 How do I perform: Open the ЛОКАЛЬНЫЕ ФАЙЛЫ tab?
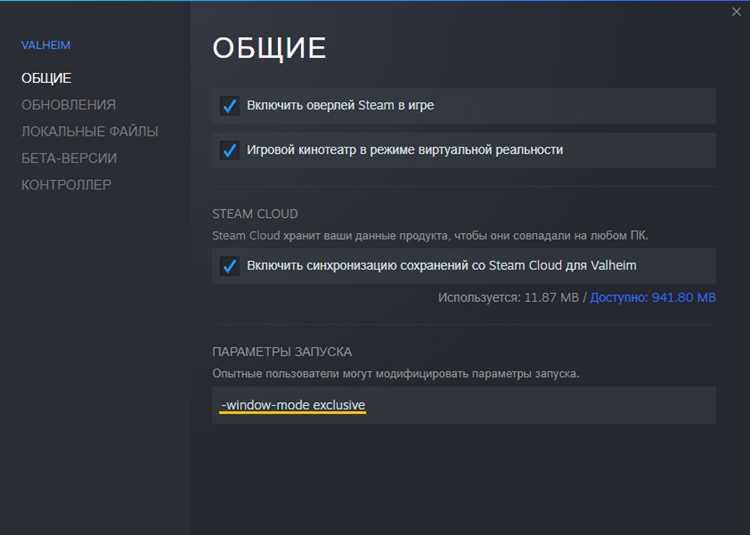(89, 131)
